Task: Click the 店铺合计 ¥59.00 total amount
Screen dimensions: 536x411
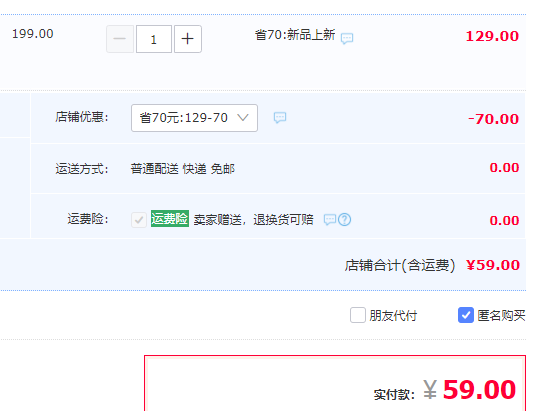Action: tap(493, 265)
